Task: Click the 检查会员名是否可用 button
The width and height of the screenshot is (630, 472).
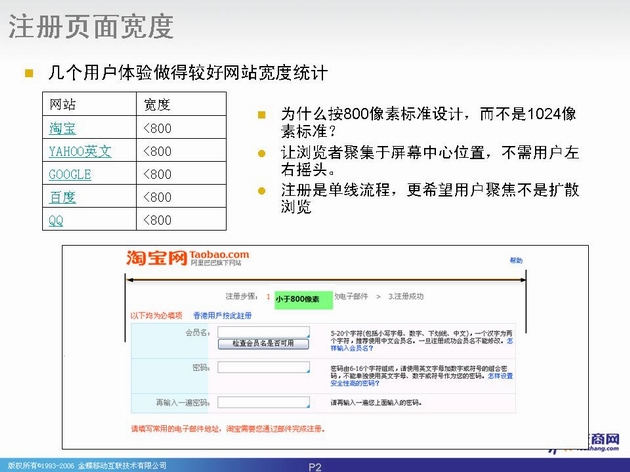Action: point(263,343)
